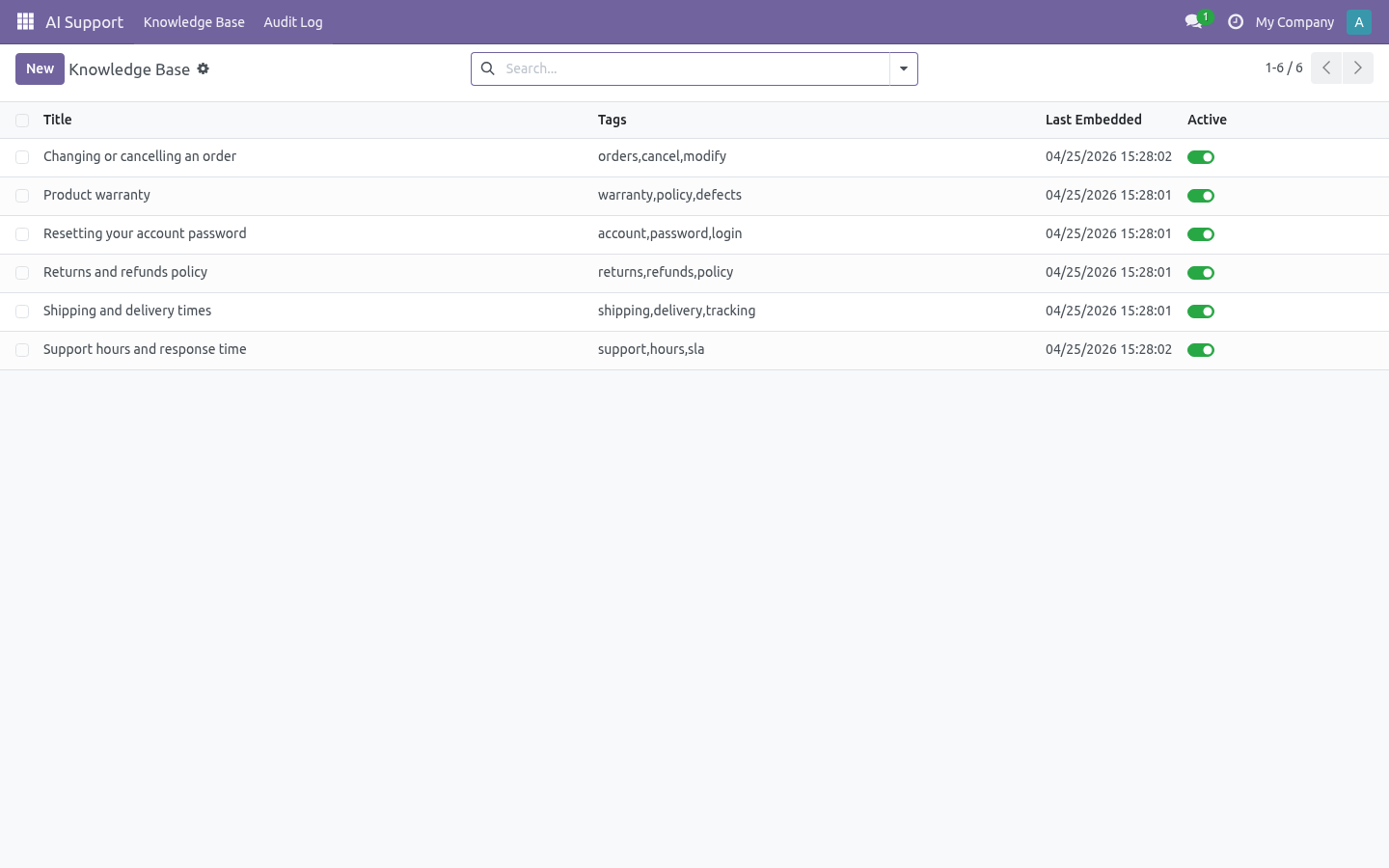Click the Knowledge Base breadcrumb title
This screenshot has height=868, width=1389.
point(129,69)
